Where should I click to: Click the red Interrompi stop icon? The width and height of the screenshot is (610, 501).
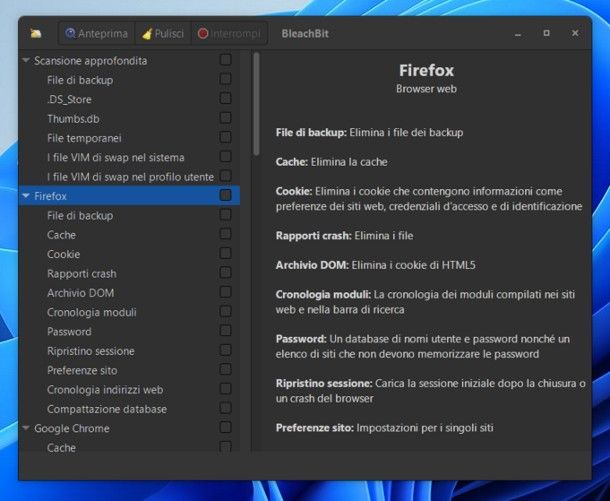click(x=203, y=33)
